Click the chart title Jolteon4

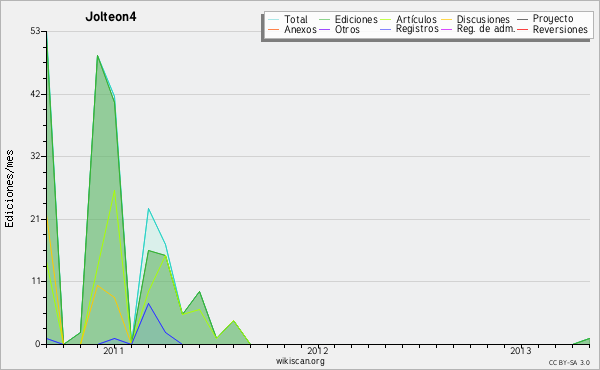pos(111,17)
